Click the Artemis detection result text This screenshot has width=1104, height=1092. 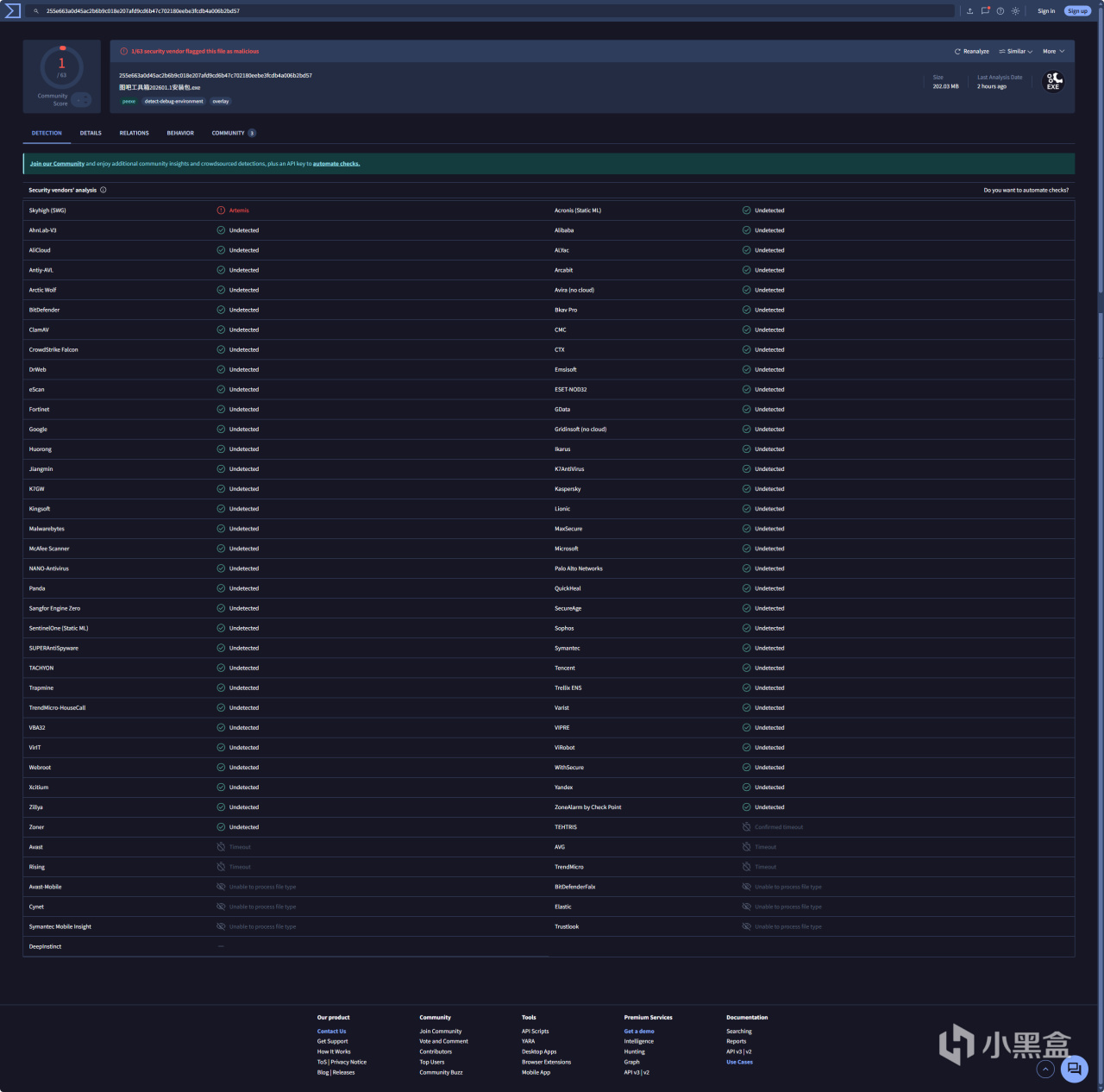point(239,210)
